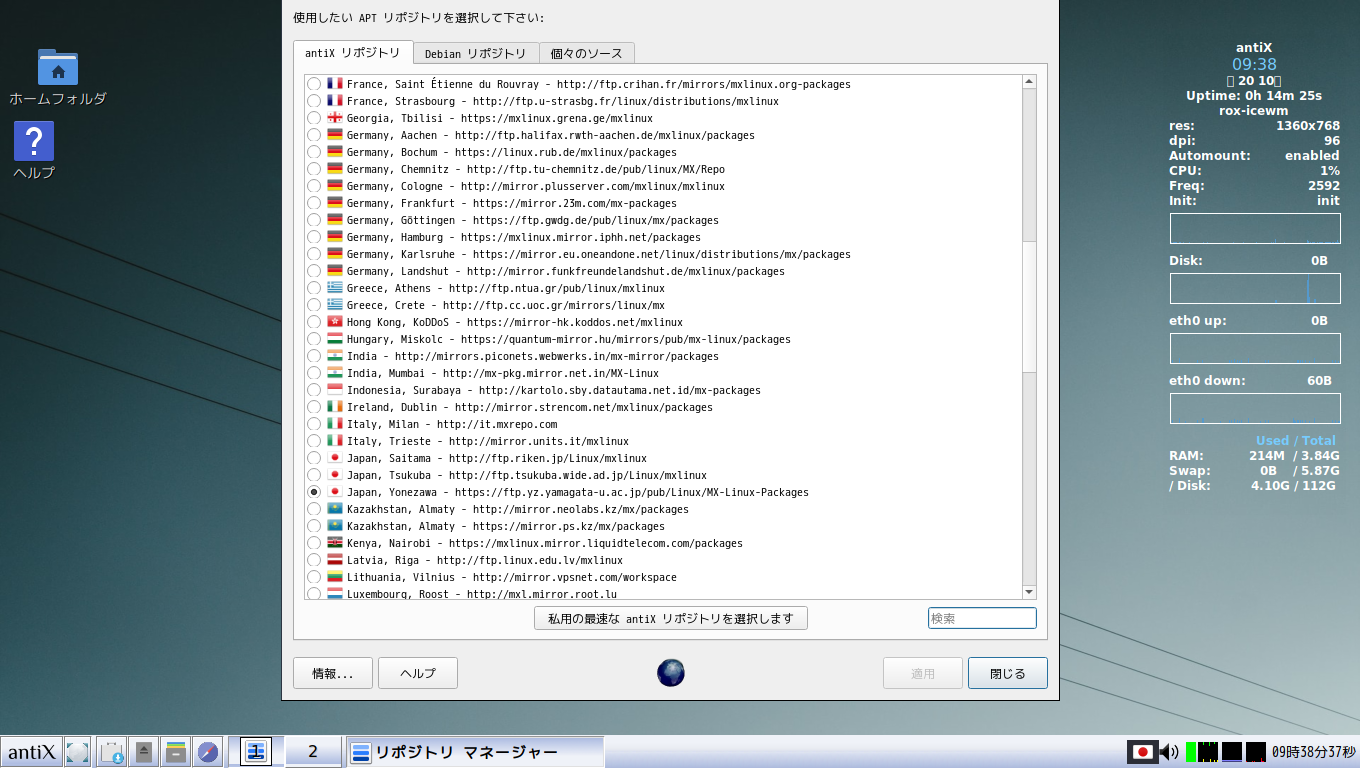The image size is (1360, 768).
Task: Select Greece, Crete radio button
Action: pos(314,305)
